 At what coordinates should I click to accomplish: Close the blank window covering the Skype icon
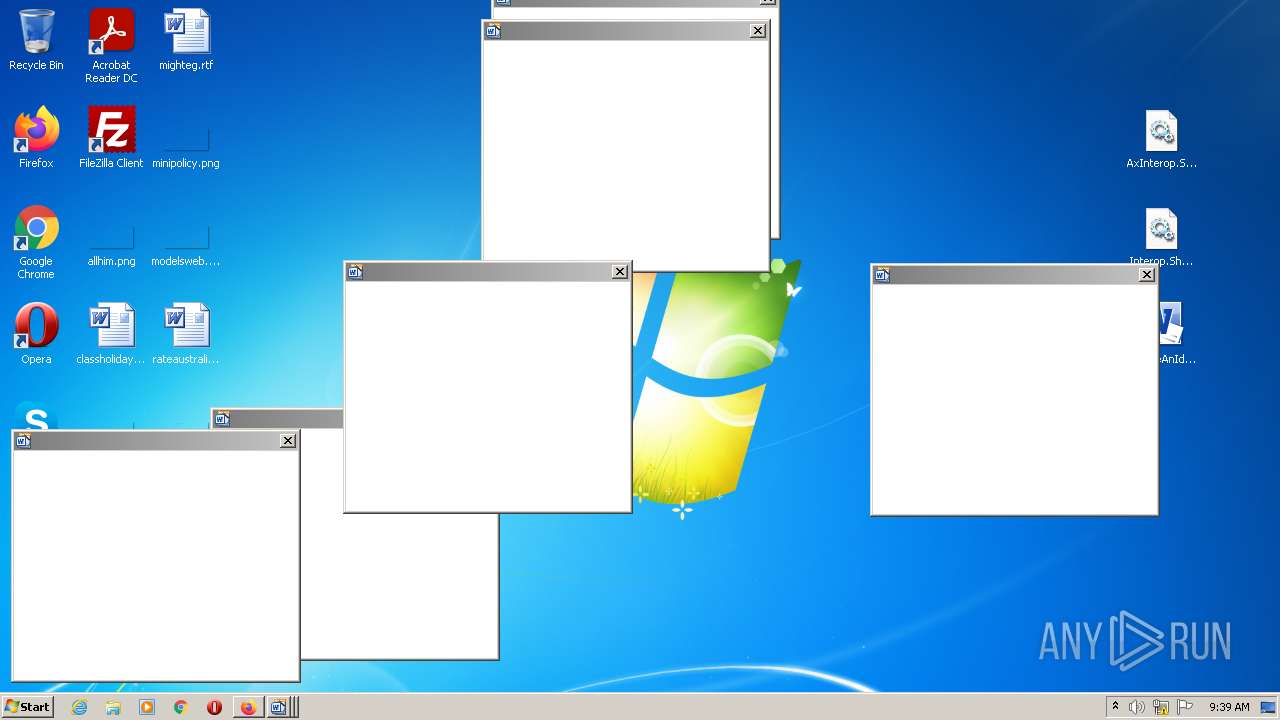288,441
